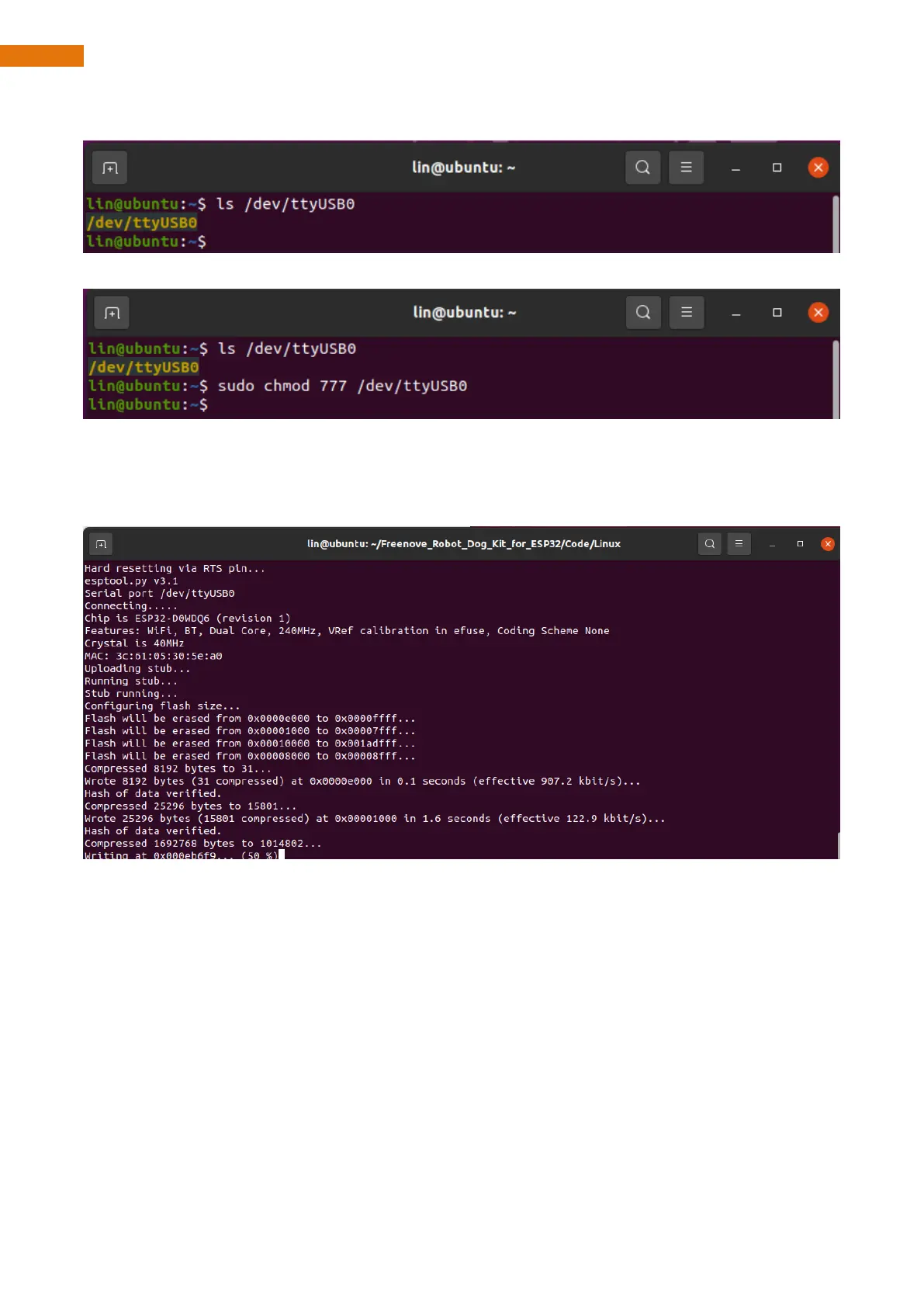Image resolution: width=924 pixels, height=1307 pixels.
Task: Click 'Stub running...' line
Action: click(x=131, y=694)
